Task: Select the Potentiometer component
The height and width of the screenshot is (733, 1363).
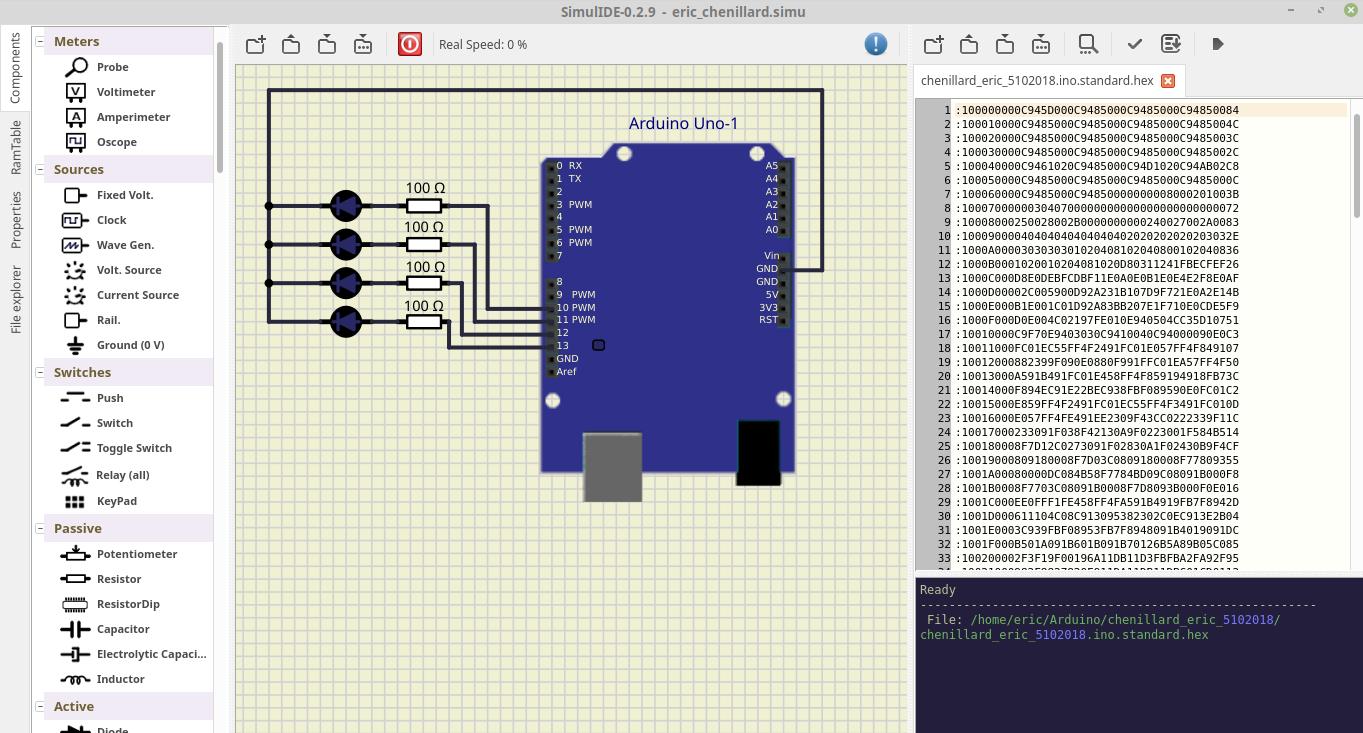Action: (136, 554)
